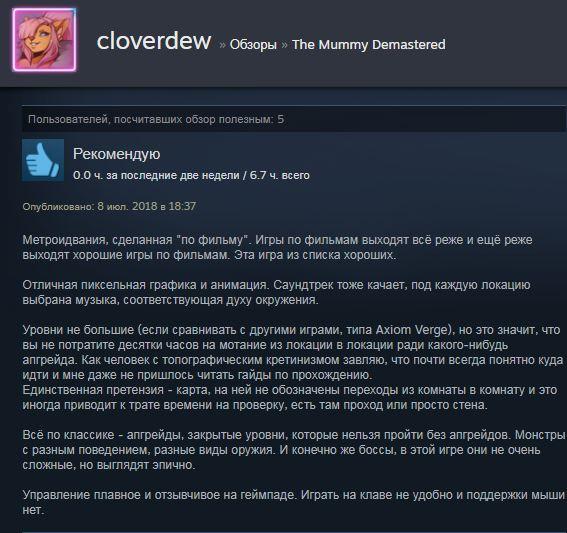Click the paragraph about Отличная пиксельная графика

coord(276,293)
